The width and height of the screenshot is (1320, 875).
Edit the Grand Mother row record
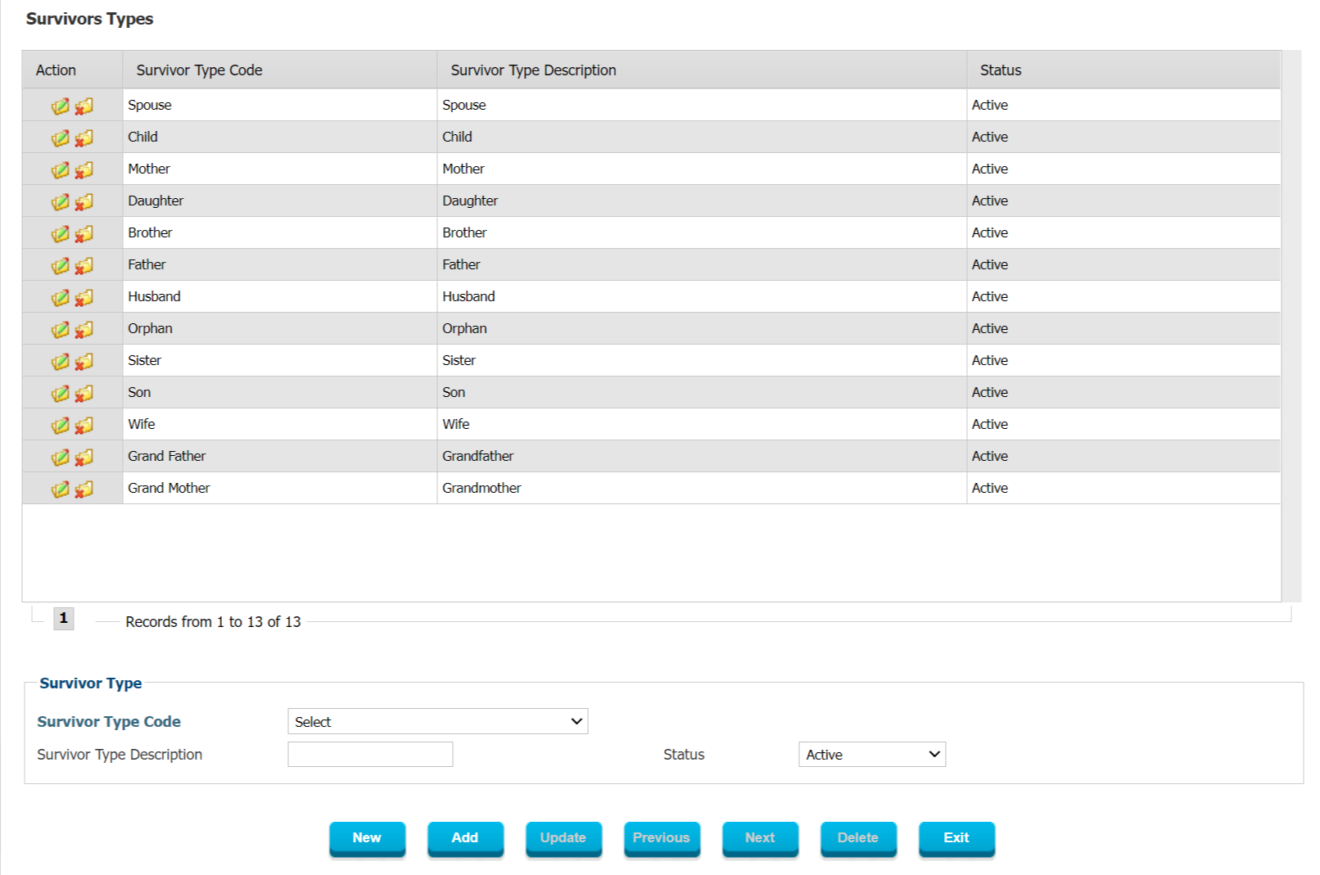coord(60,490)
